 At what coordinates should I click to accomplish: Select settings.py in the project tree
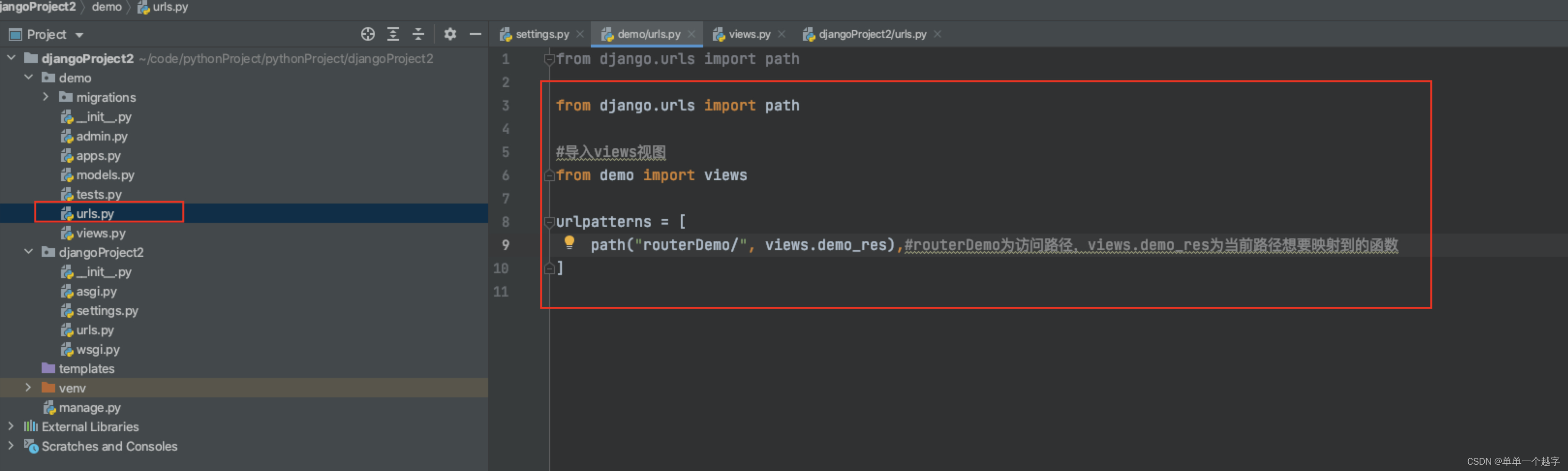click(107, 311)
